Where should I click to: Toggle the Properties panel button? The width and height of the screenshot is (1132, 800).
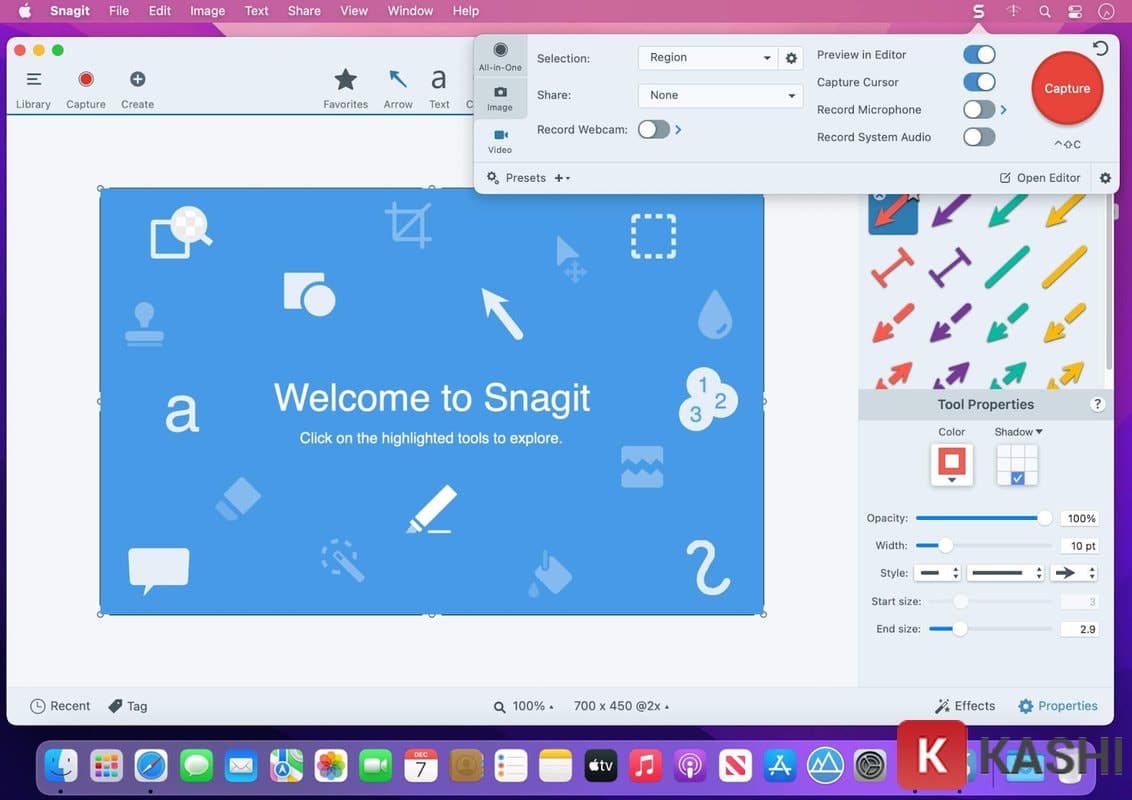pos(1058,706)
